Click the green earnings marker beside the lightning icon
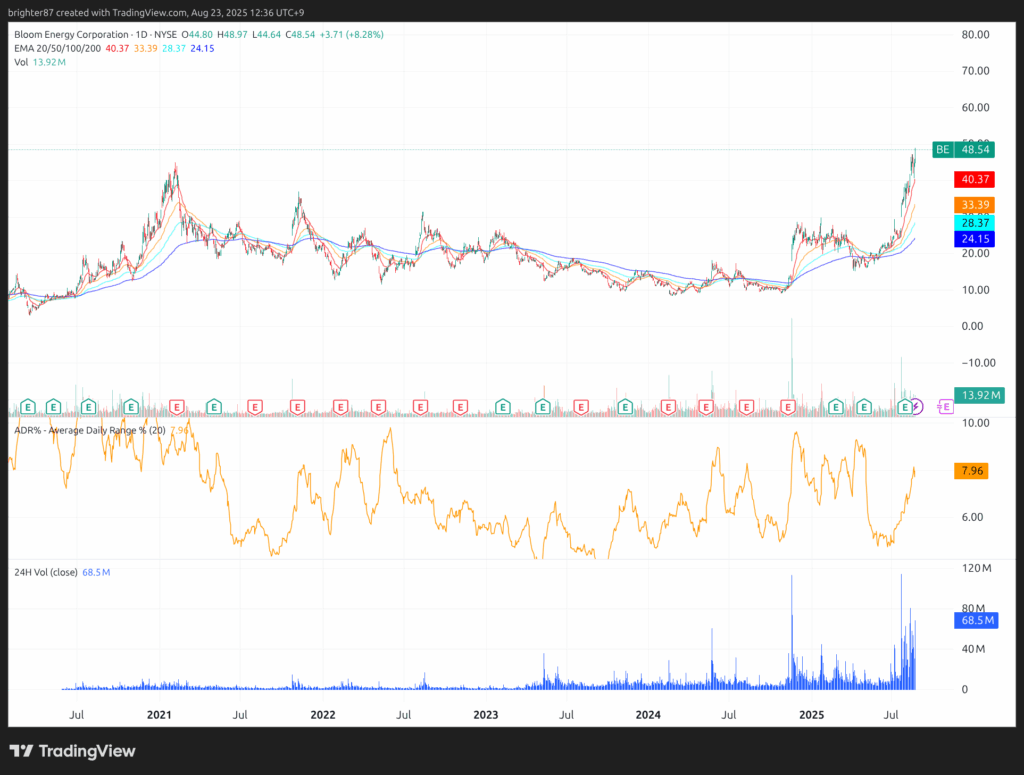The height and width of the screenshot is (775, 1024). [x=904, y=407]
